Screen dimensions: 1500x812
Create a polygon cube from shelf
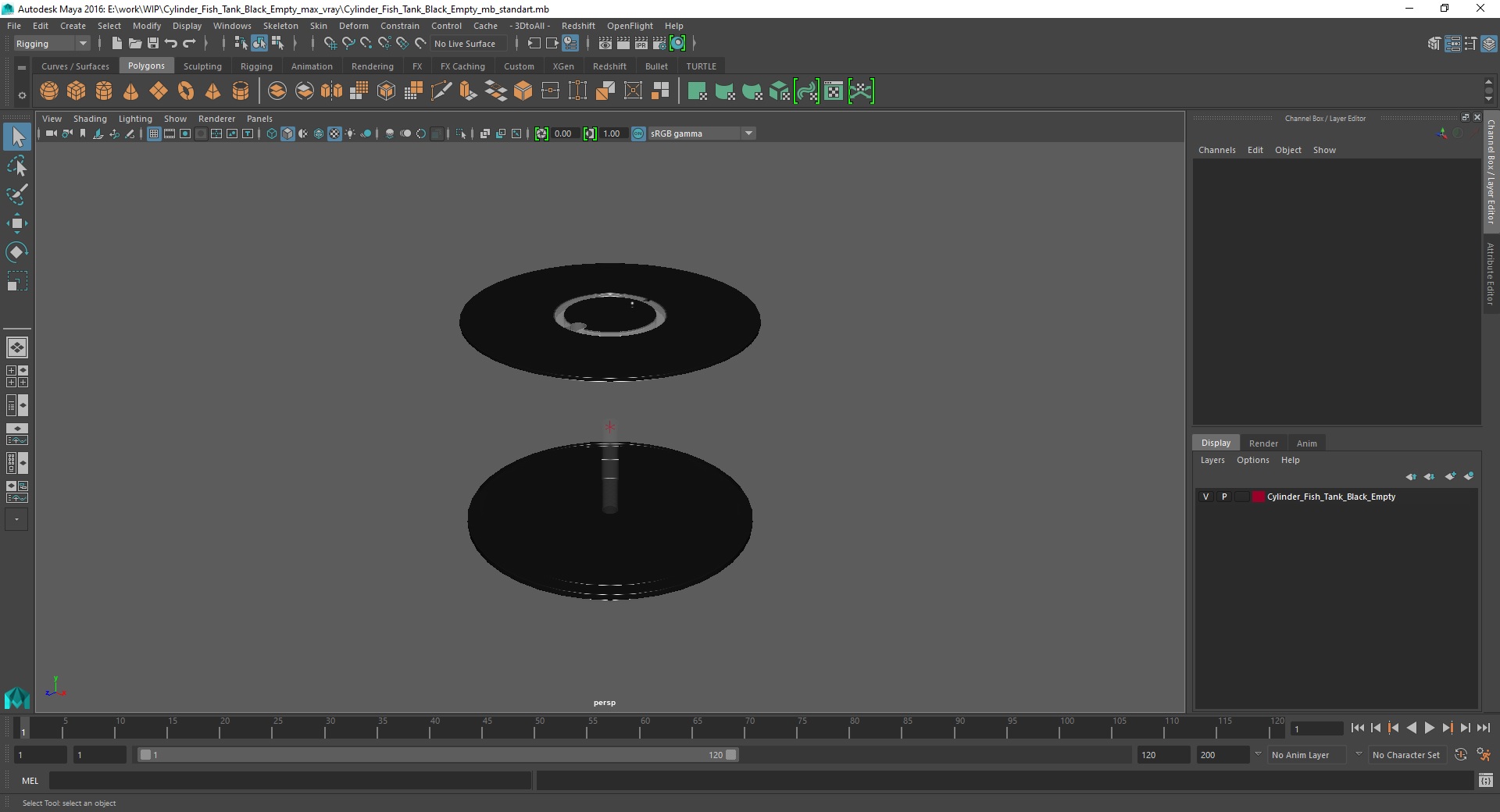(x=77, y=91)
